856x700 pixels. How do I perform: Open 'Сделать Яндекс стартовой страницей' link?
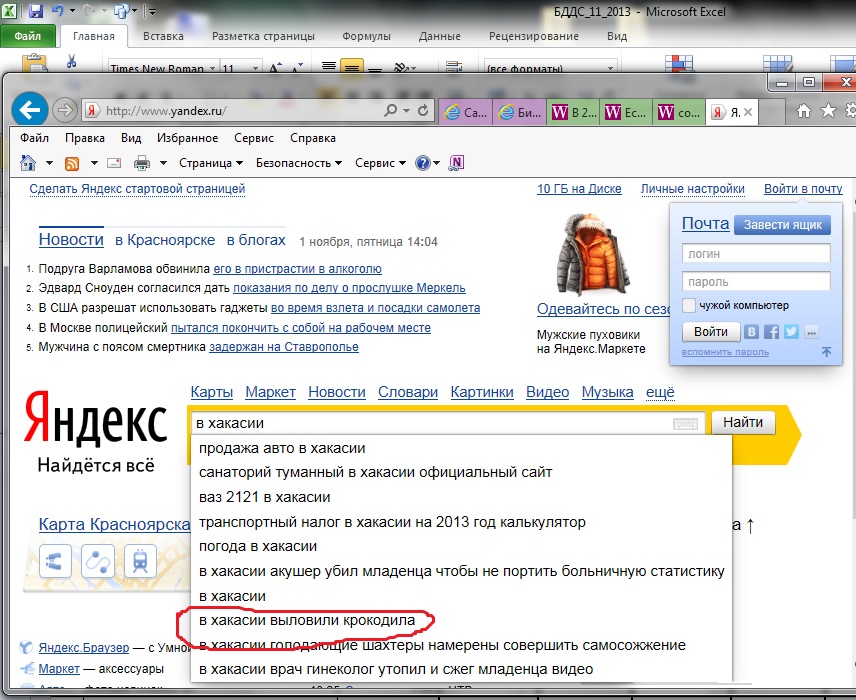click(x=137, y=189)
